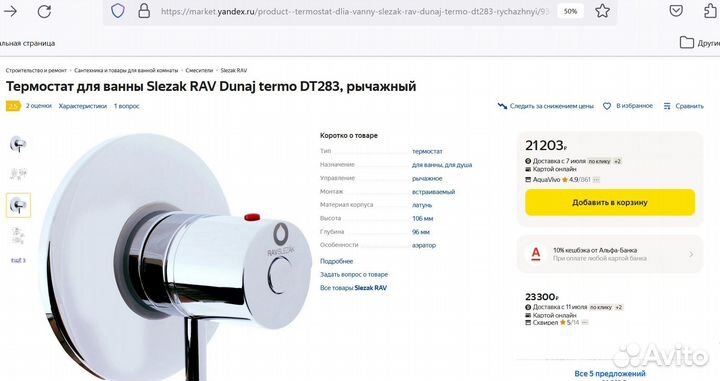
Task: Click the латунь material value
Action: (x=422, y=205)
